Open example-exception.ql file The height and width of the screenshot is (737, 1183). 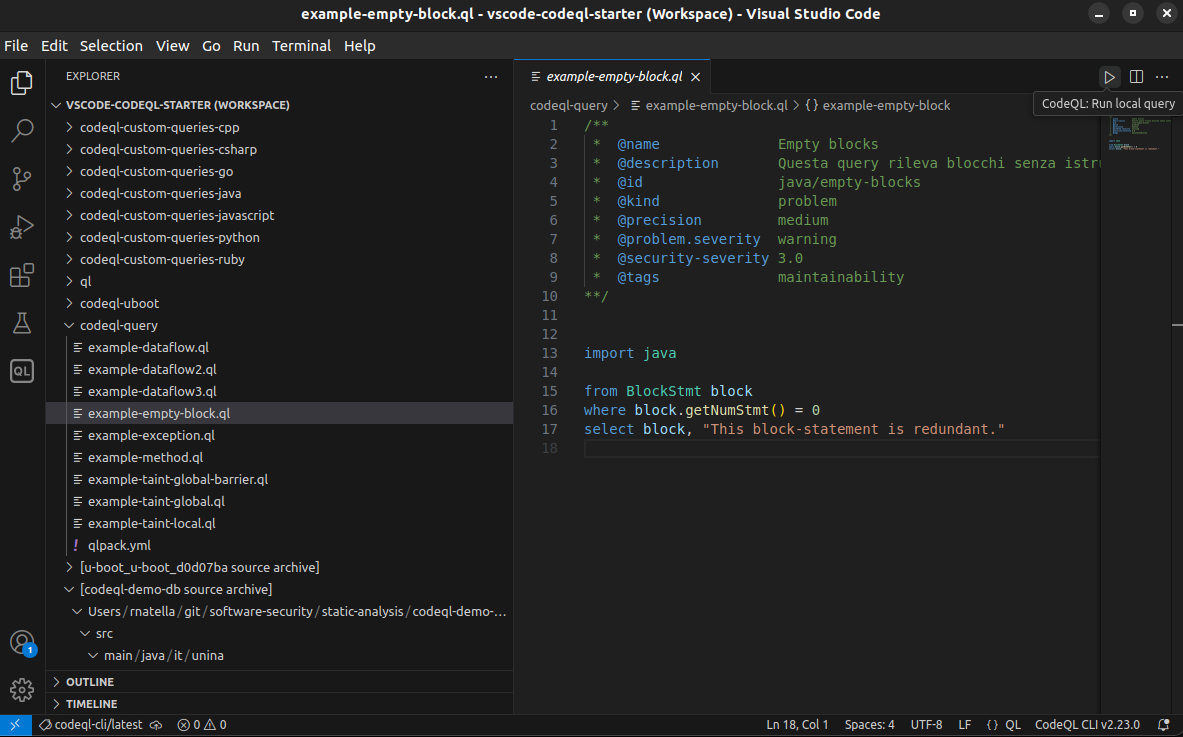pos(280,435)
